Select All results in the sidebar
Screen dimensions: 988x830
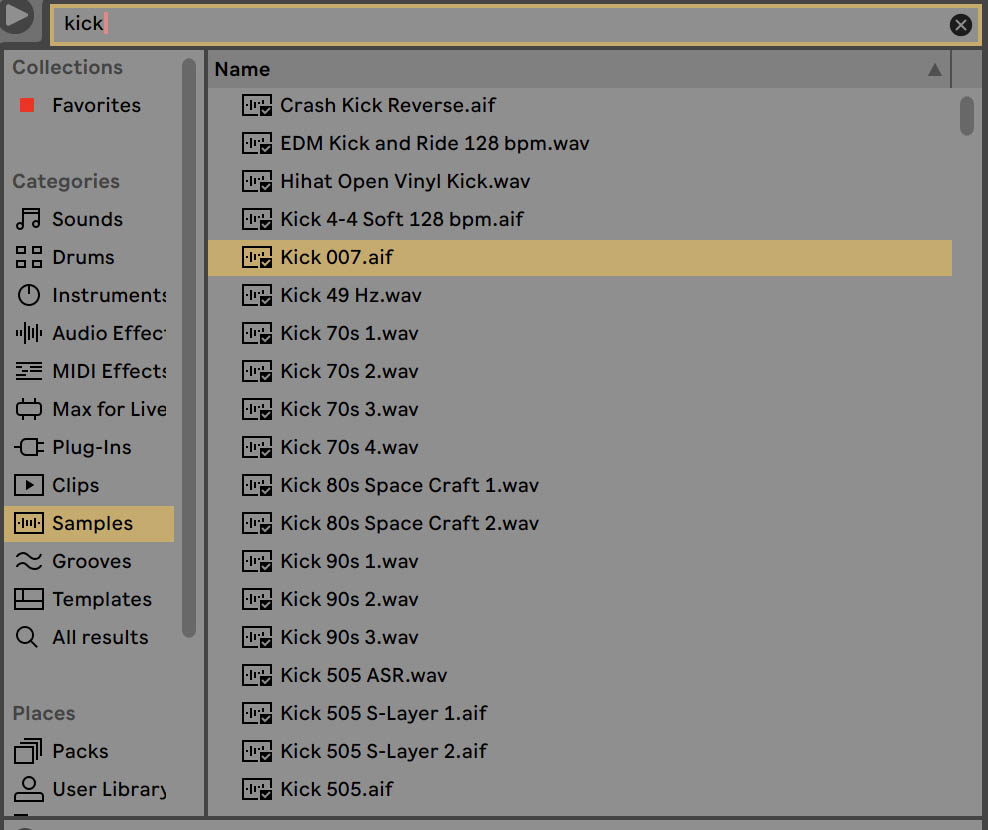pyautogui.click(x=100, y=637)
